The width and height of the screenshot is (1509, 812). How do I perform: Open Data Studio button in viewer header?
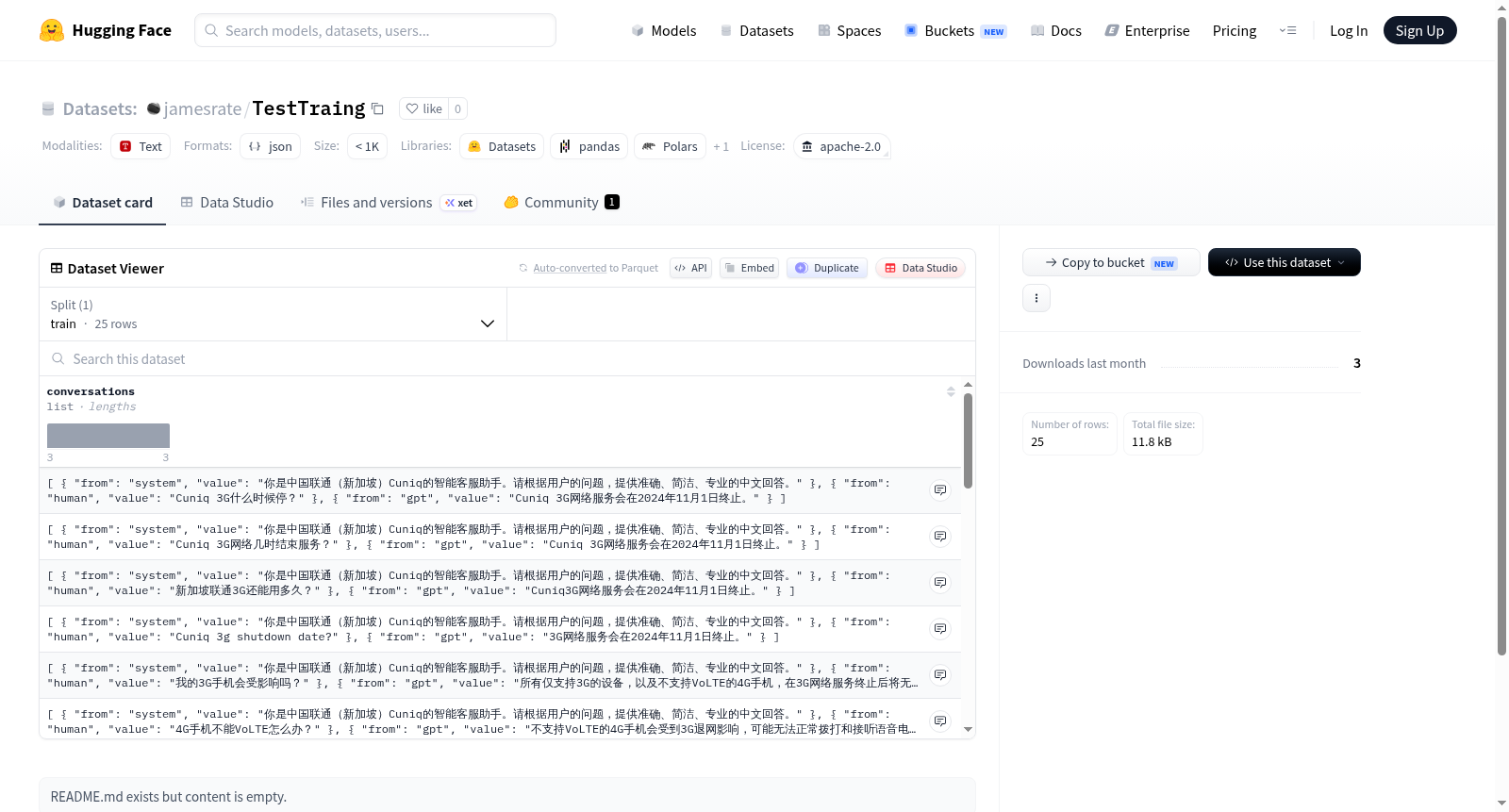[920, 268]
